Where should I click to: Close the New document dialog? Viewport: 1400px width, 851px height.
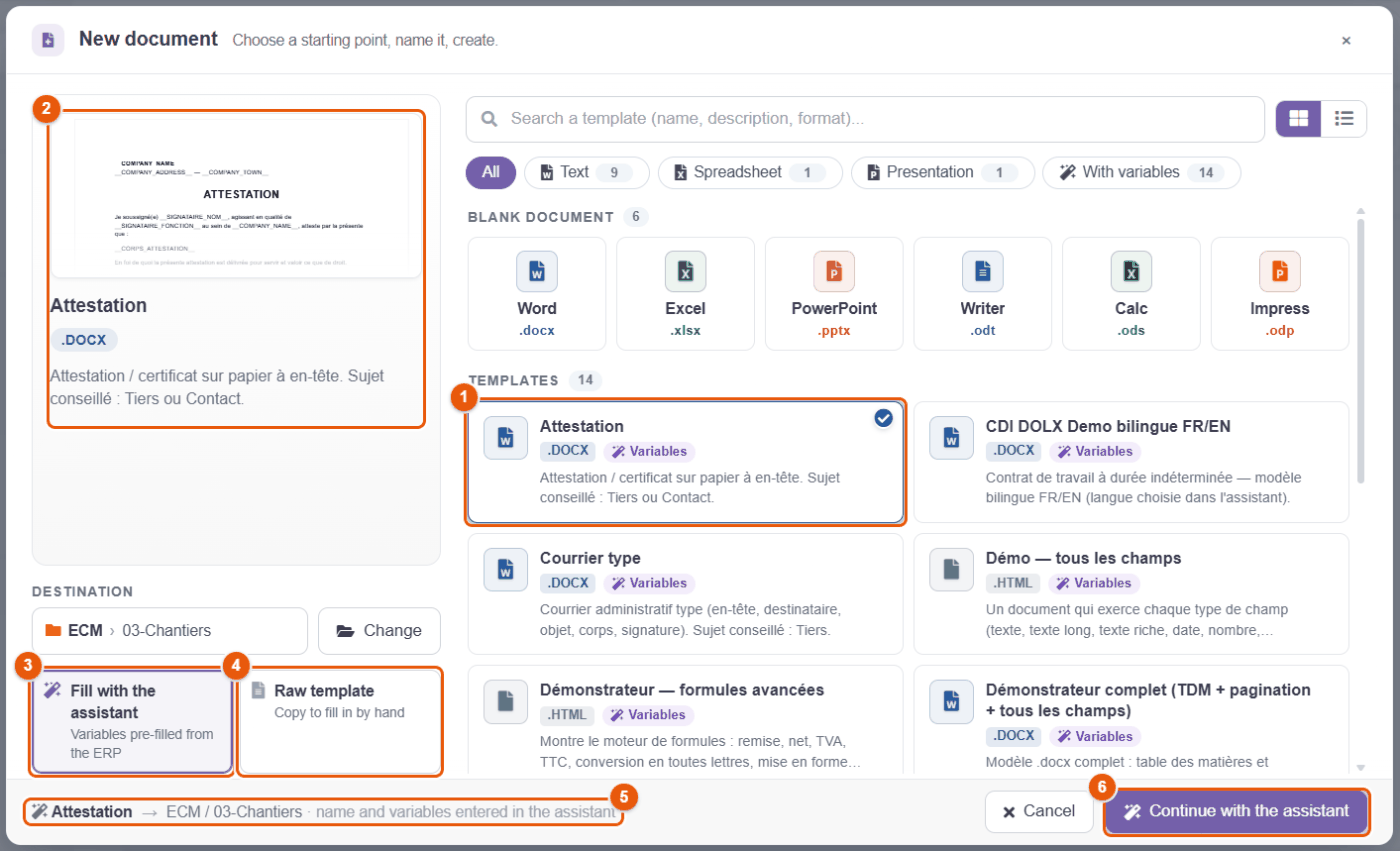(1346, 40)
